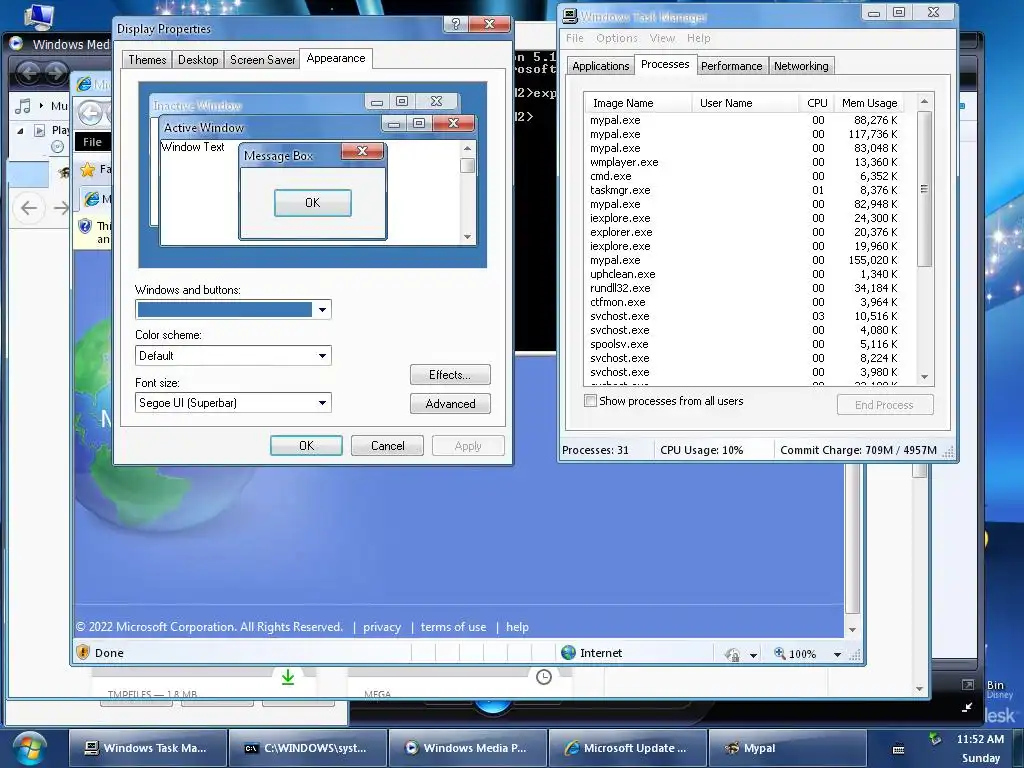The height and width of the screenshot is (768, 1024).
Task: Click the Task Manager title bar icon
Action: [x=569, y=16]
